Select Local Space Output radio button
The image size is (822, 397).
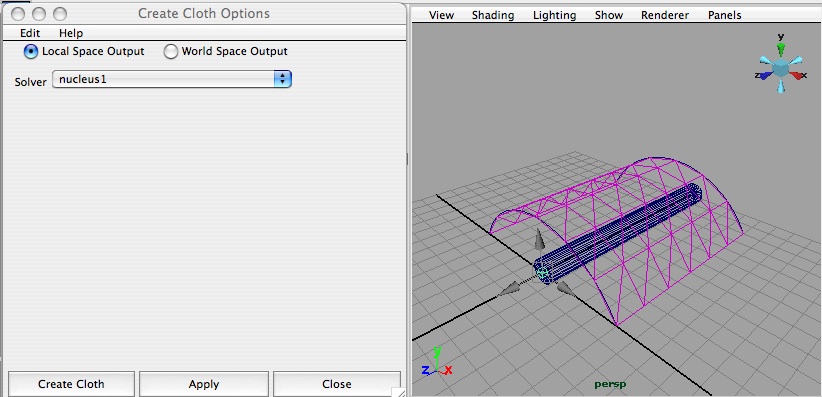pos(31,51)
